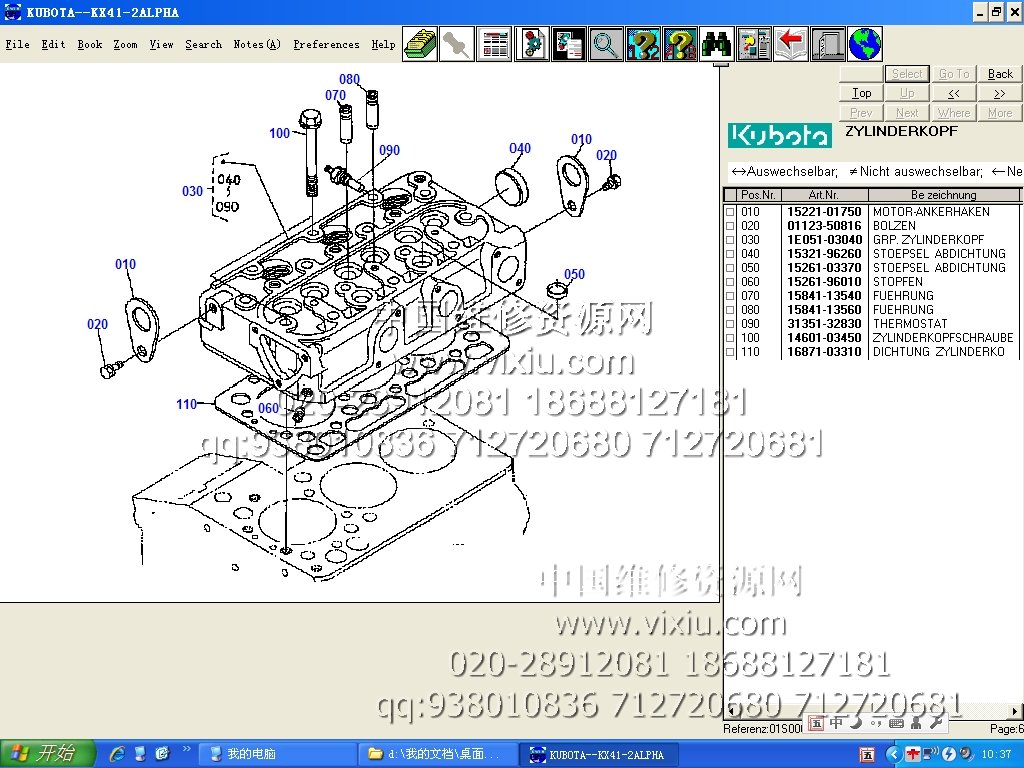Open the Notes(A) menu
Screen dimensions: 1024x768
[256, 44]
